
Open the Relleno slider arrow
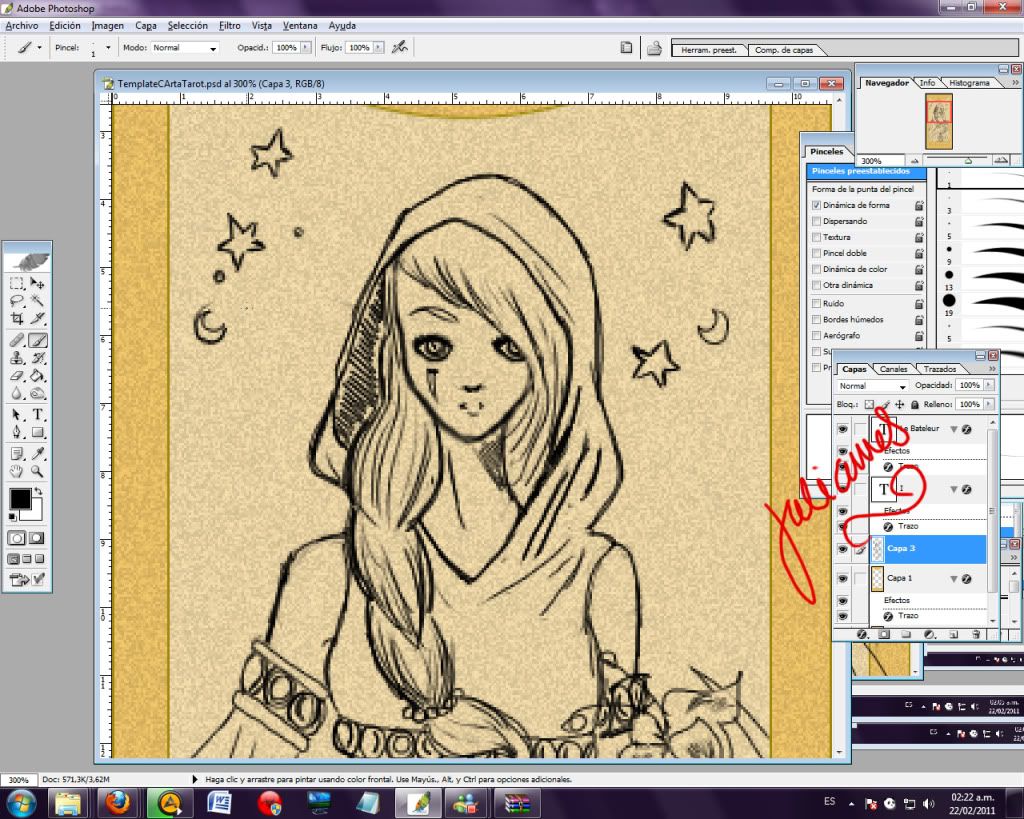(x=989, y=404)
